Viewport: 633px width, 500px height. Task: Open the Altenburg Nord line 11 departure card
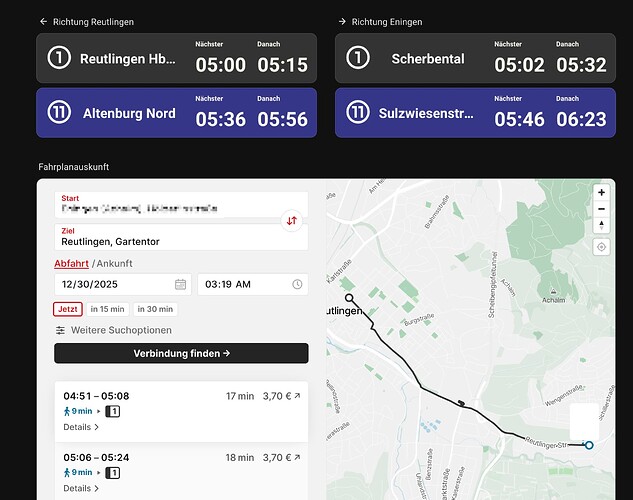pyautogui.click(x=176, y=113)
